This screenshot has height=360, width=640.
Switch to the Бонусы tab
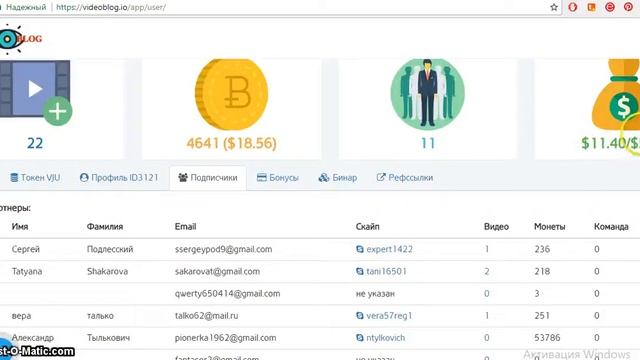click(x=278, y=178)
